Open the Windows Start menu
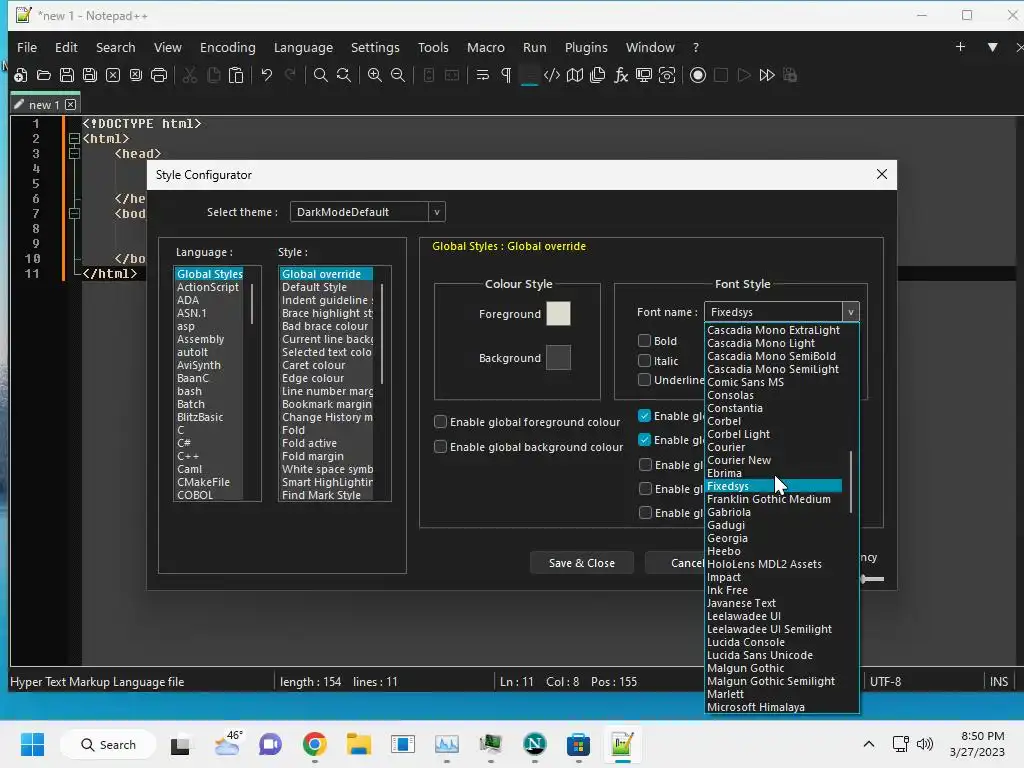 [x=32, y=744]
